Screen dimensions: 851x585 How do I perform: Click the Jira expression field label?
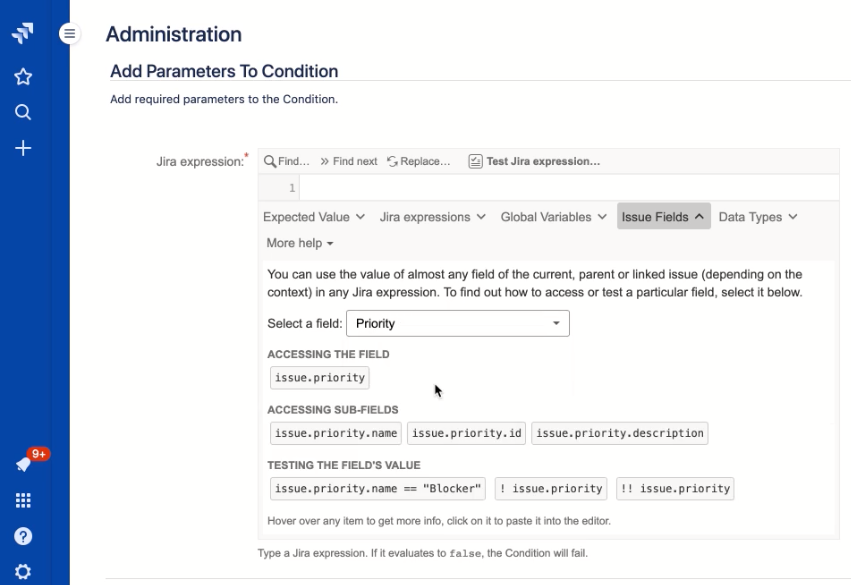200,162
